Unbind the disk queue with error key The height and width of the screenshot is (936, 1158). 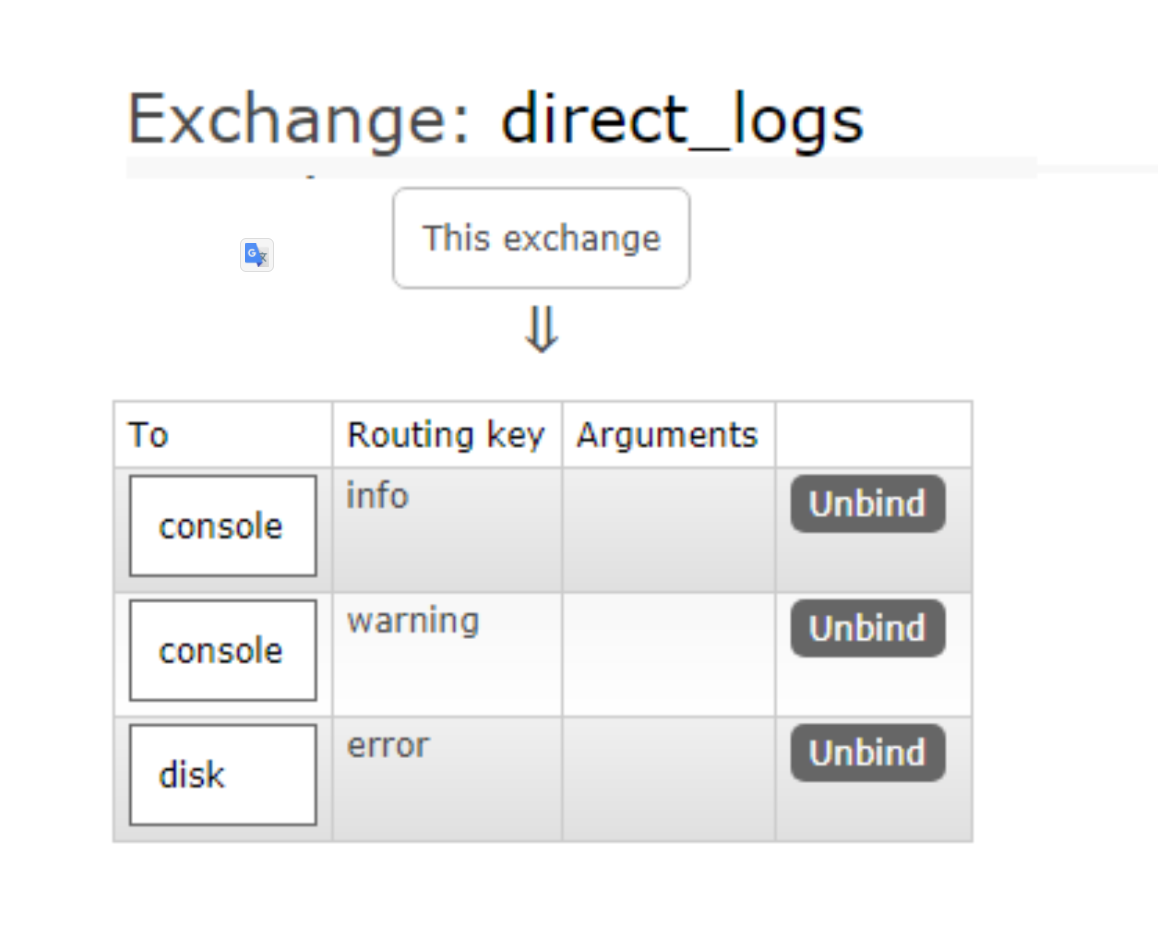pos(868,753)
